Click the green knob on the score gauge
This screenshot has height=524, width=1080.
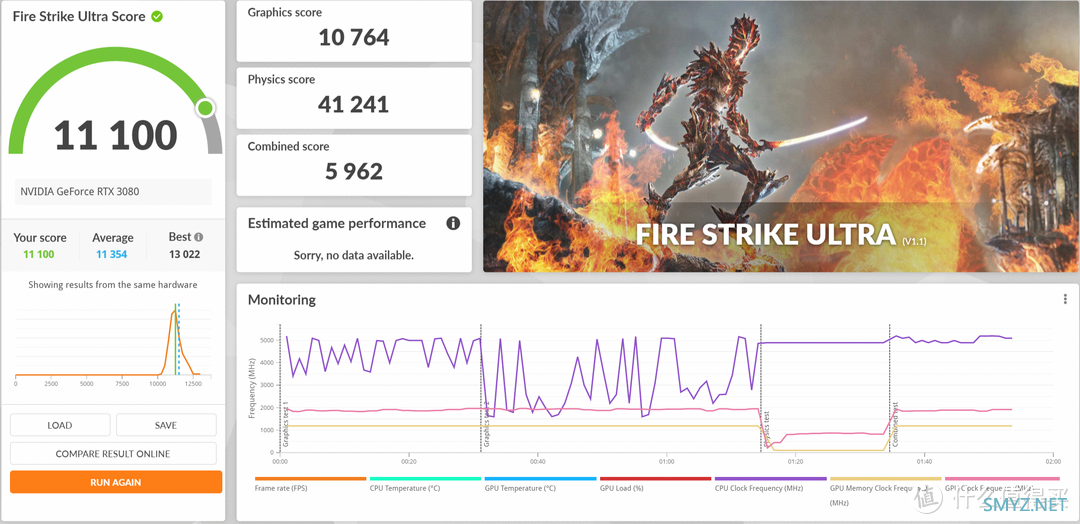(205, 108)
